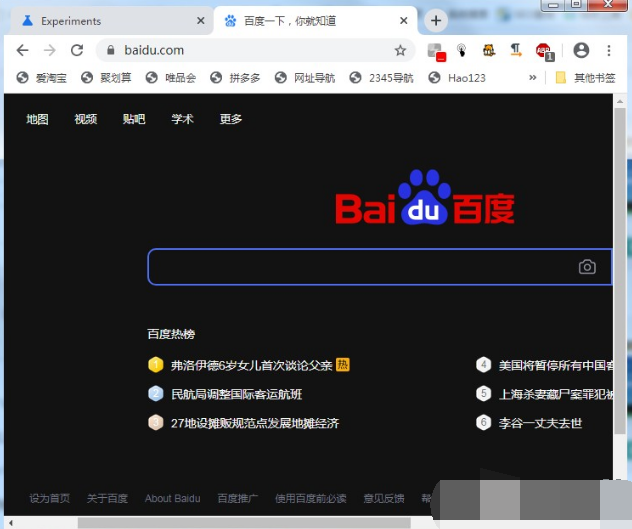The width and height of the screenshot is (632, 529).
Task: Open Chrome's three-dot menu
Action: [x=609, y=50]
